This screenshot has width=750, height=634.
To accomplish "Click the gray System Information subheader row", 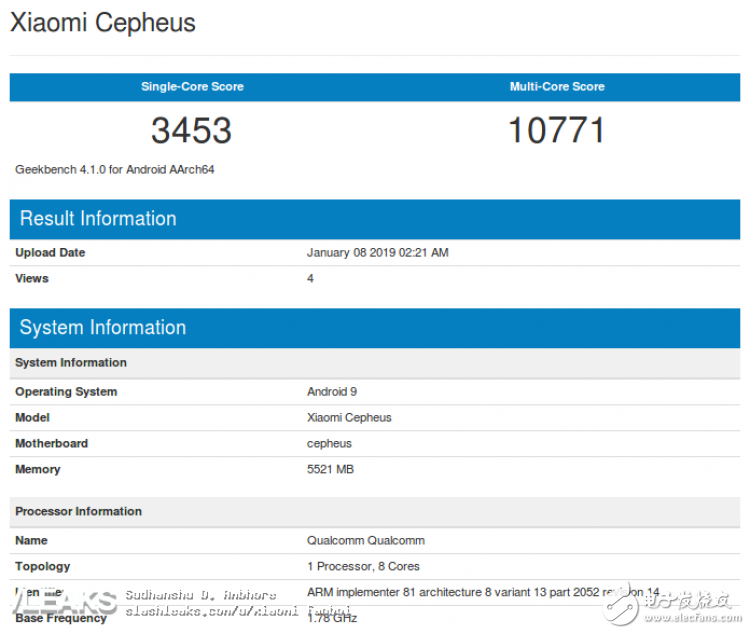I will [x=375, y=363].
